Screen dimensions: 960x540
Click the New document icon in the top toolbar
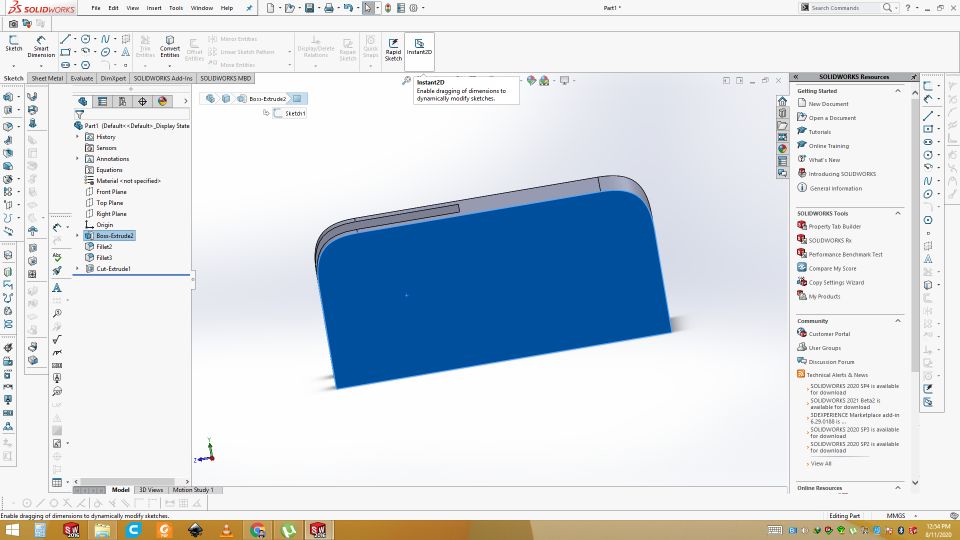pos(270,8)
